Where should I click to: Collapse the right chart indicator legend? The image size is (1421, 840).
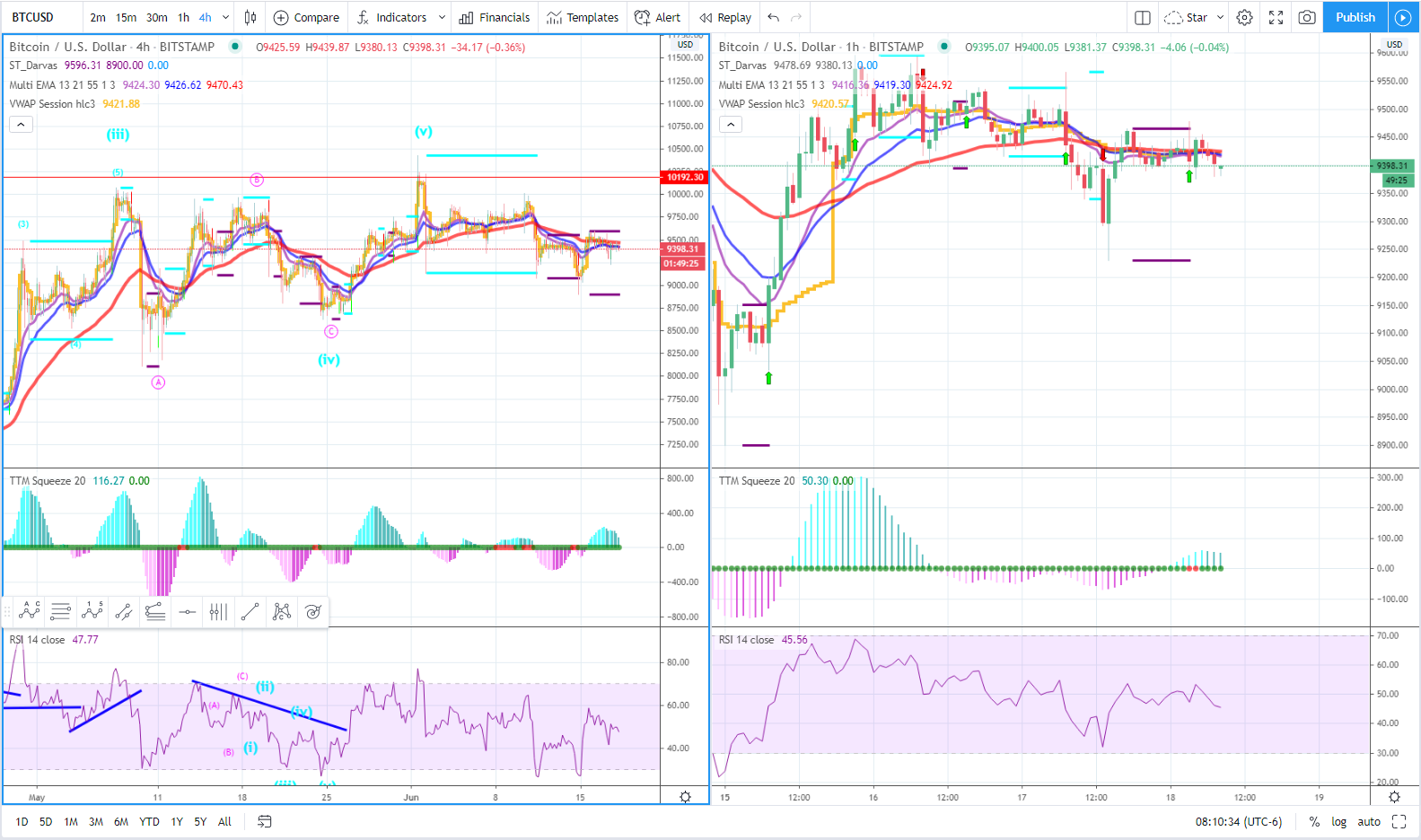coord(731,125)
